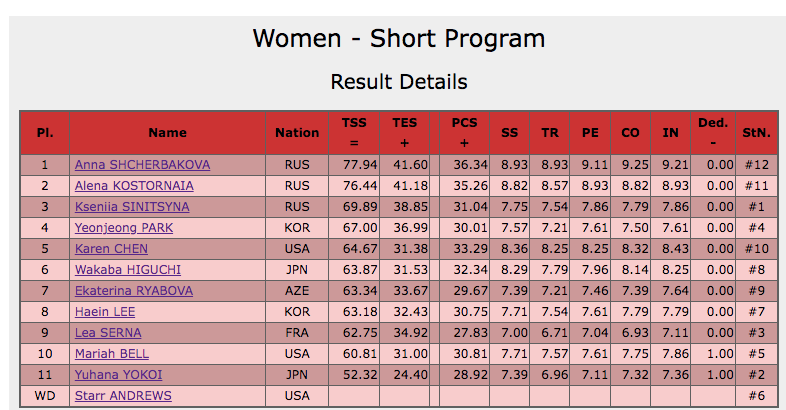Click the PCS column header

pyautogui.click(x=464, y=132)
